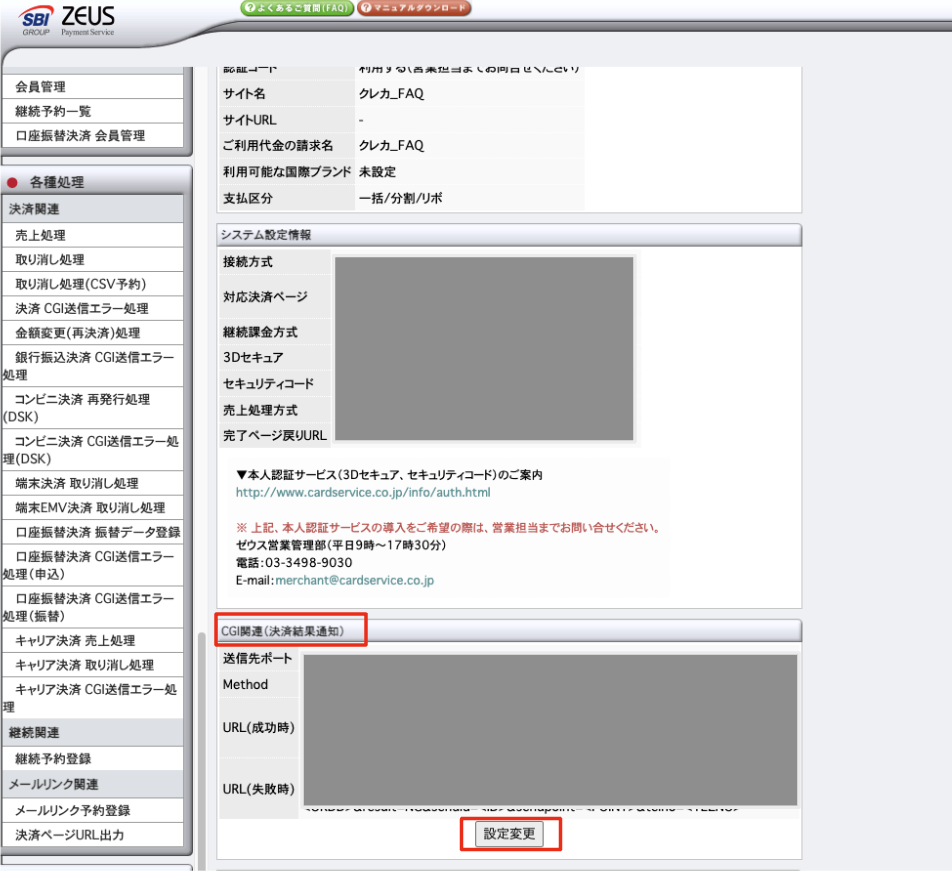Open 継続予約登録 menu item
Viewport: 952px width, 875px height.
93,758
